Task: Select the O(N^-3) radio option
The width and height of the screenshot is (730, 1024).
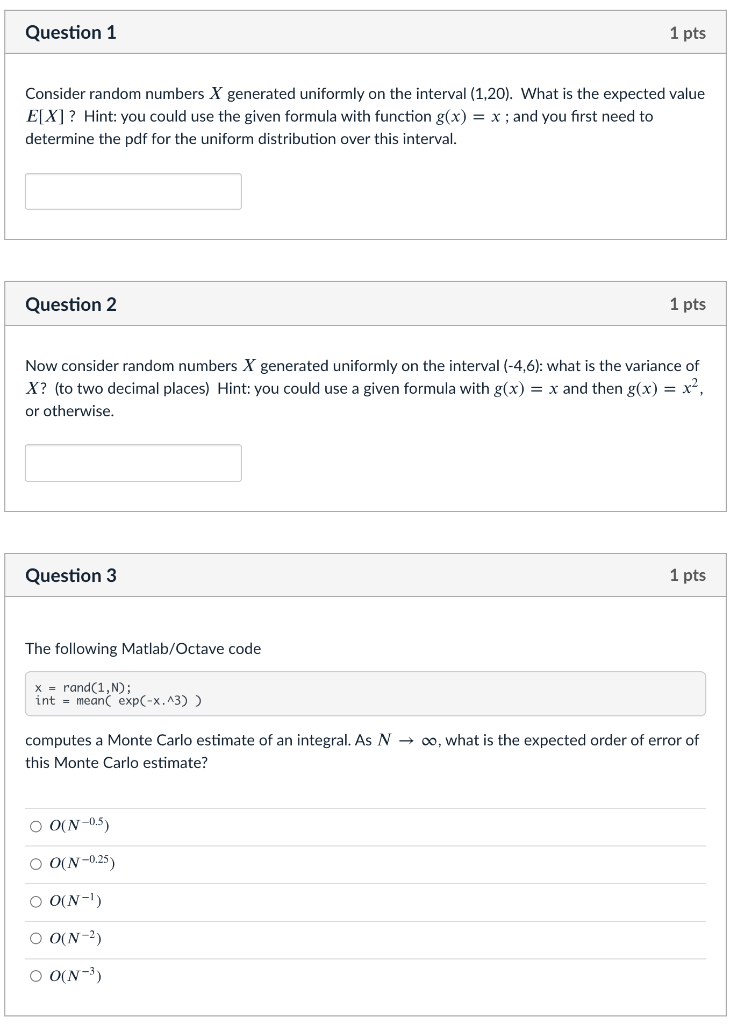Action: click(35, 975)
